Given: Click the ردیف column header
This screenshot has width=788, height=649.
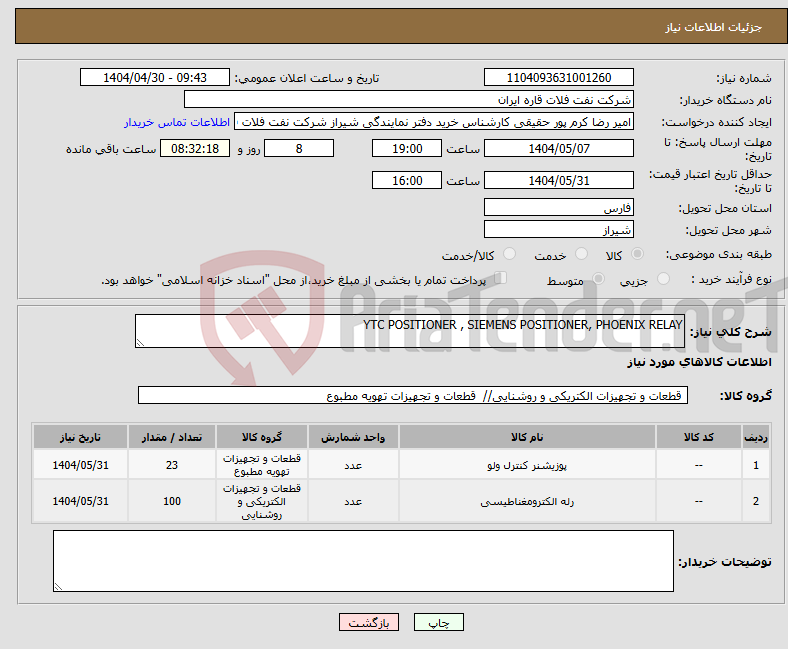Looking at the screenshot, I should 756,437.
